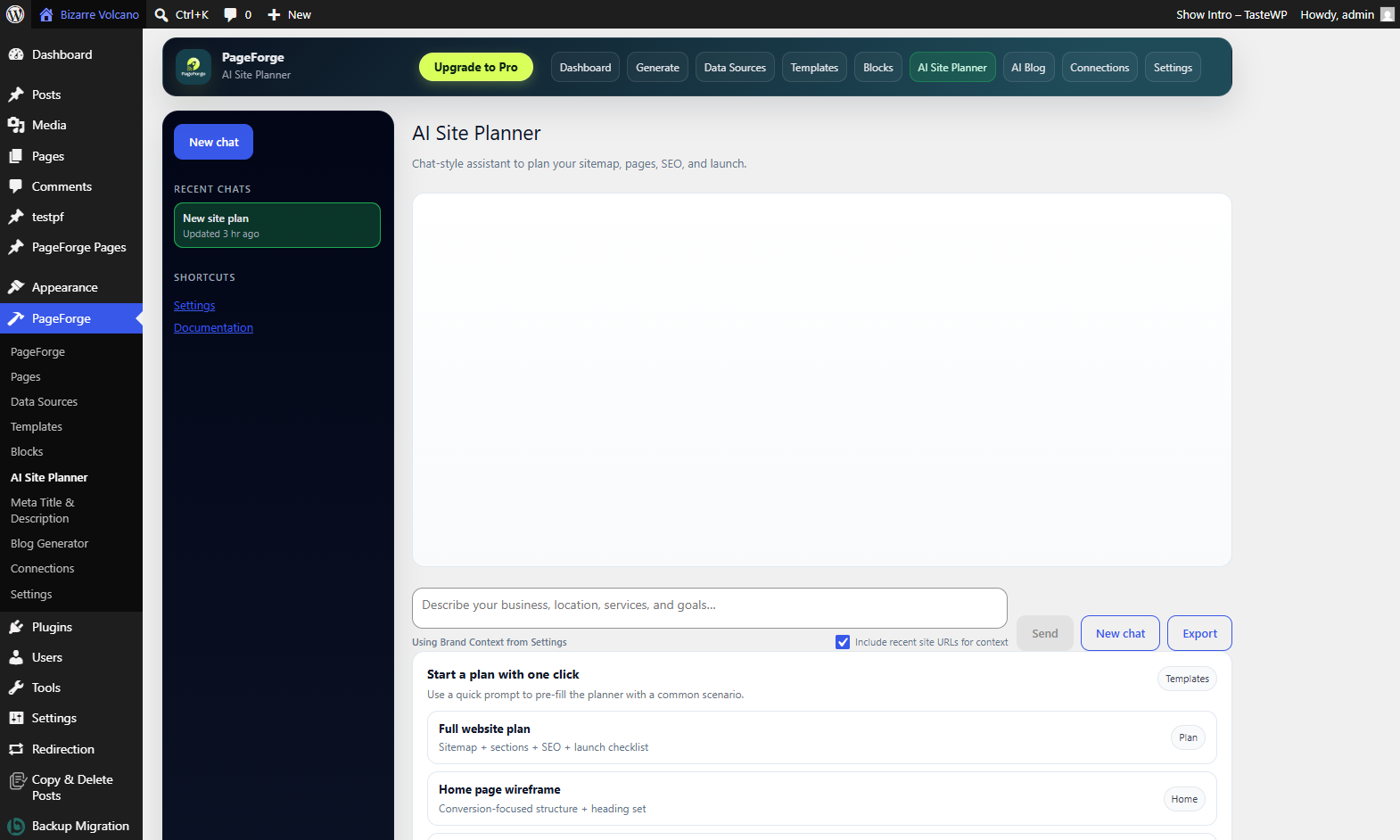Viewport: 1400px width, 840px height.
Task: Click the Plan tag on Full website plan
Action: pyautogui.click(x=1188, y=737)
